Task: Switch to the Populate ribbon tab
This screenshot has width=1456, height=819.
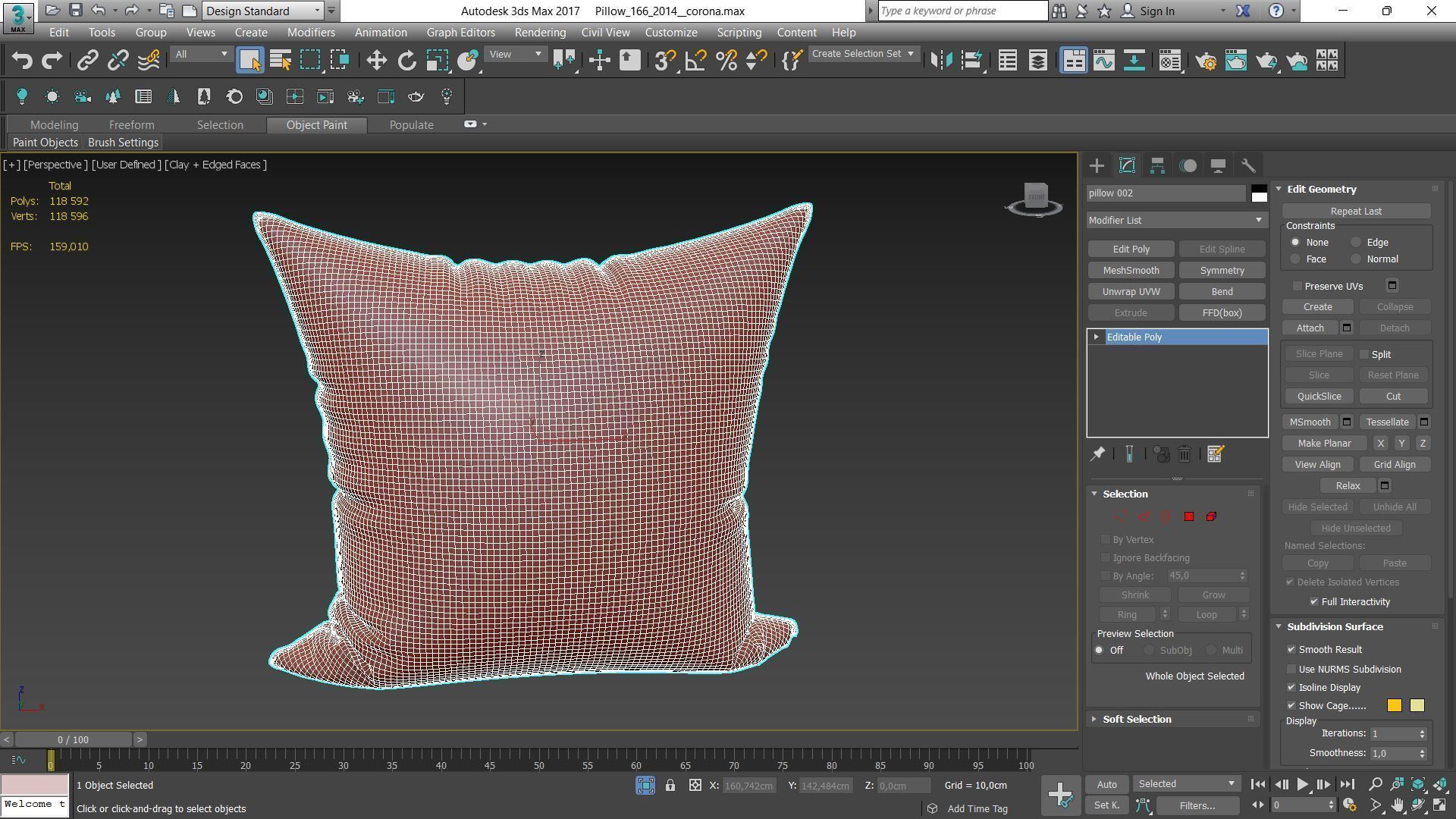Action: point(412,125)
